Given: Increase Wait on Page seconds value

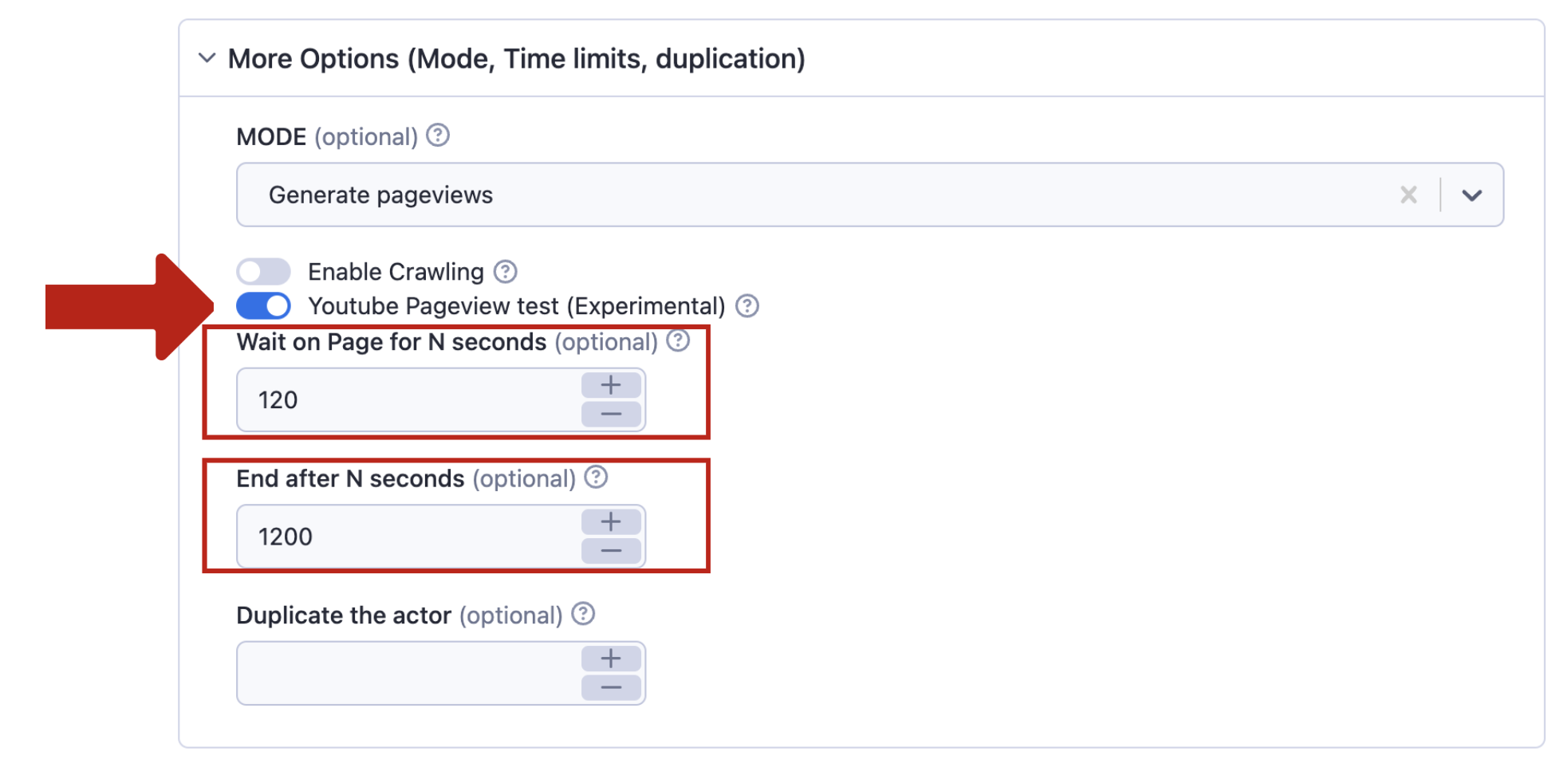Looking at the screenshot, I should click(x=611, y=385).
